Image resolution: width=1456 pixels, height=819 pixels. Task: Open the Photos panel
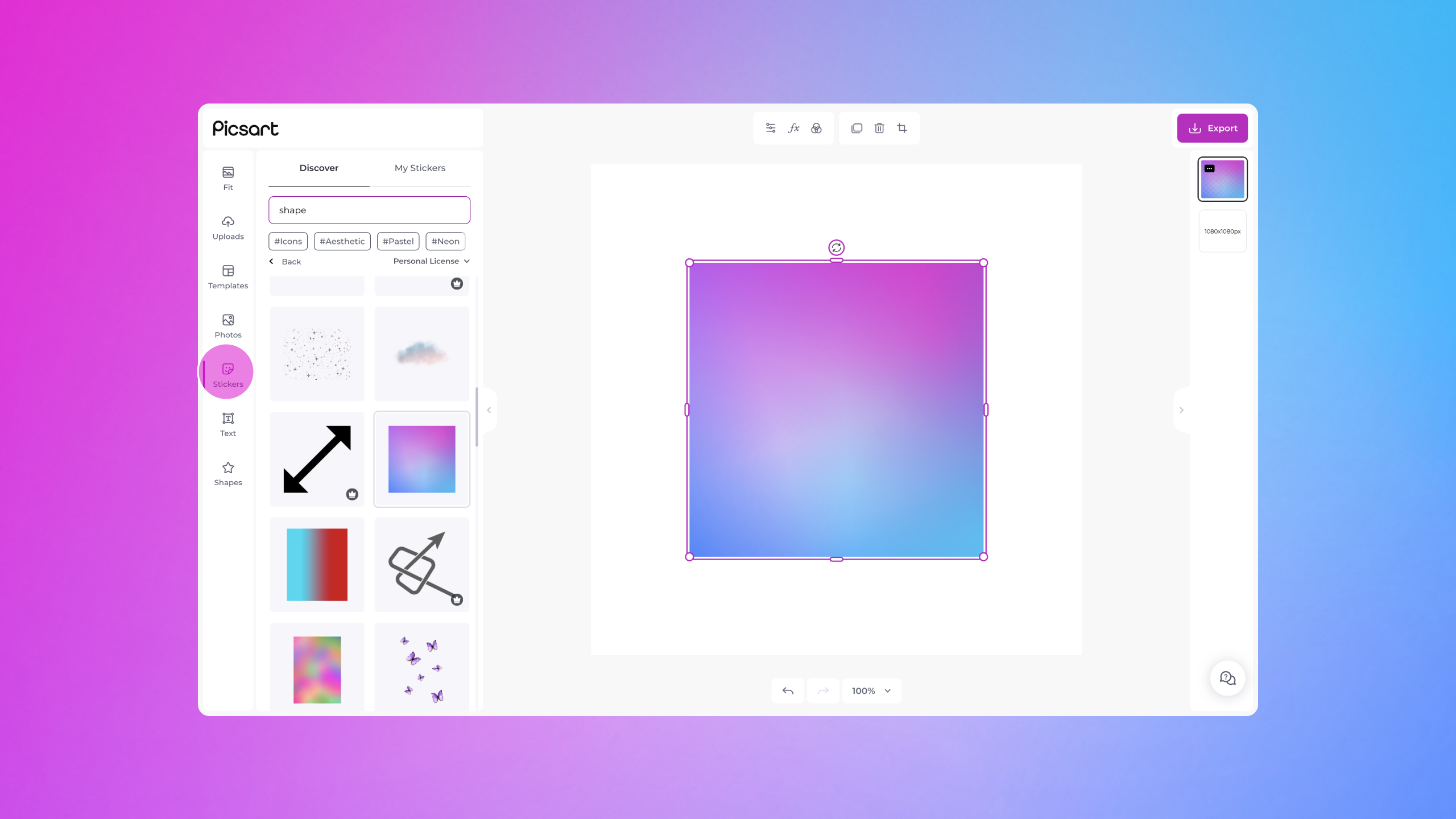coord(228,325)
